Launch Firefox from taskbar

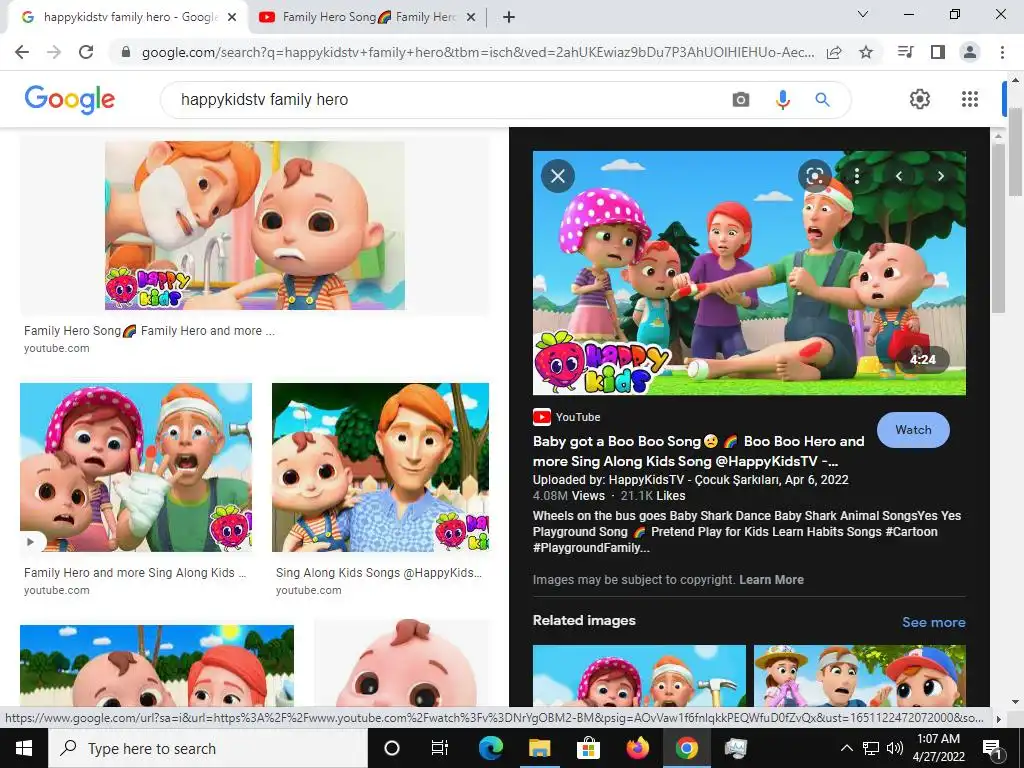point(637,748)
